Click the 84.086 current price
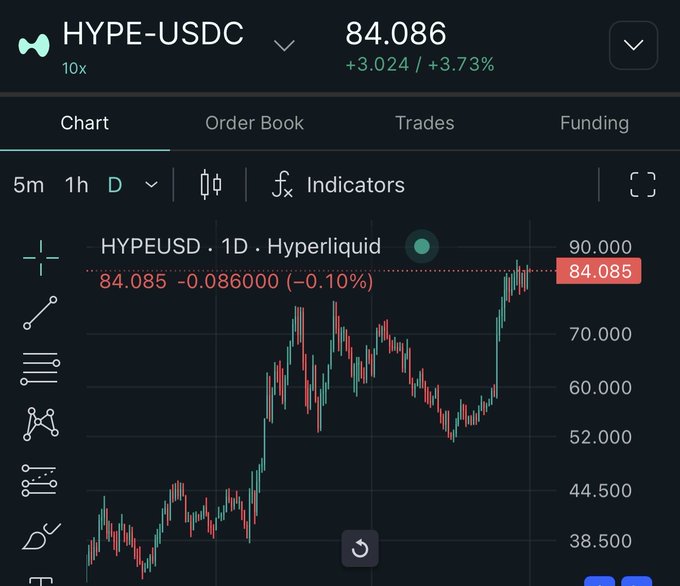This screenshot has width=680, height=586. (396, 33)
